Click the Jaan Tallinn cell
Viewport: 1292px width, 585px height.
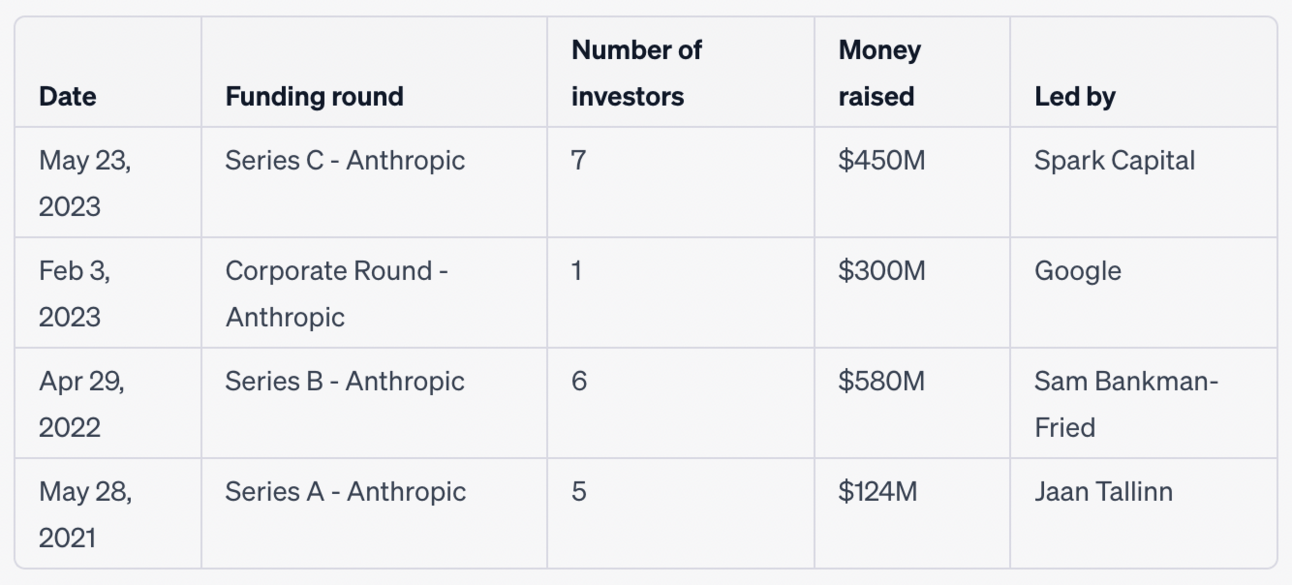click(1103, 491)
